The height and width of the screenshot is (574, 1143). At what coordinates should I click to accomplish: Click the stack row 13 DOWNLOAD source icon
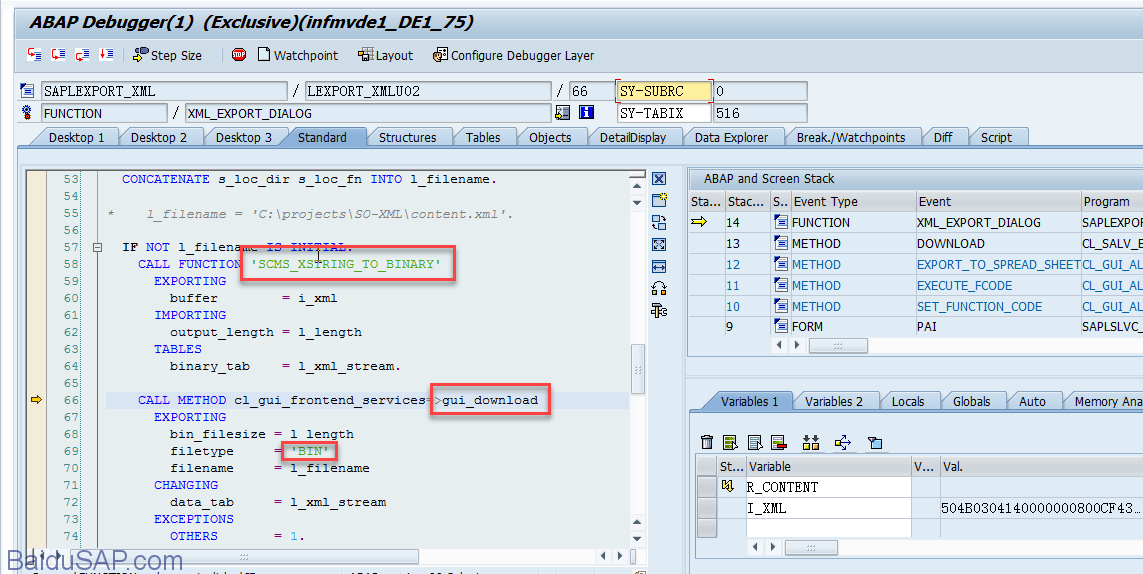point(781,244)
